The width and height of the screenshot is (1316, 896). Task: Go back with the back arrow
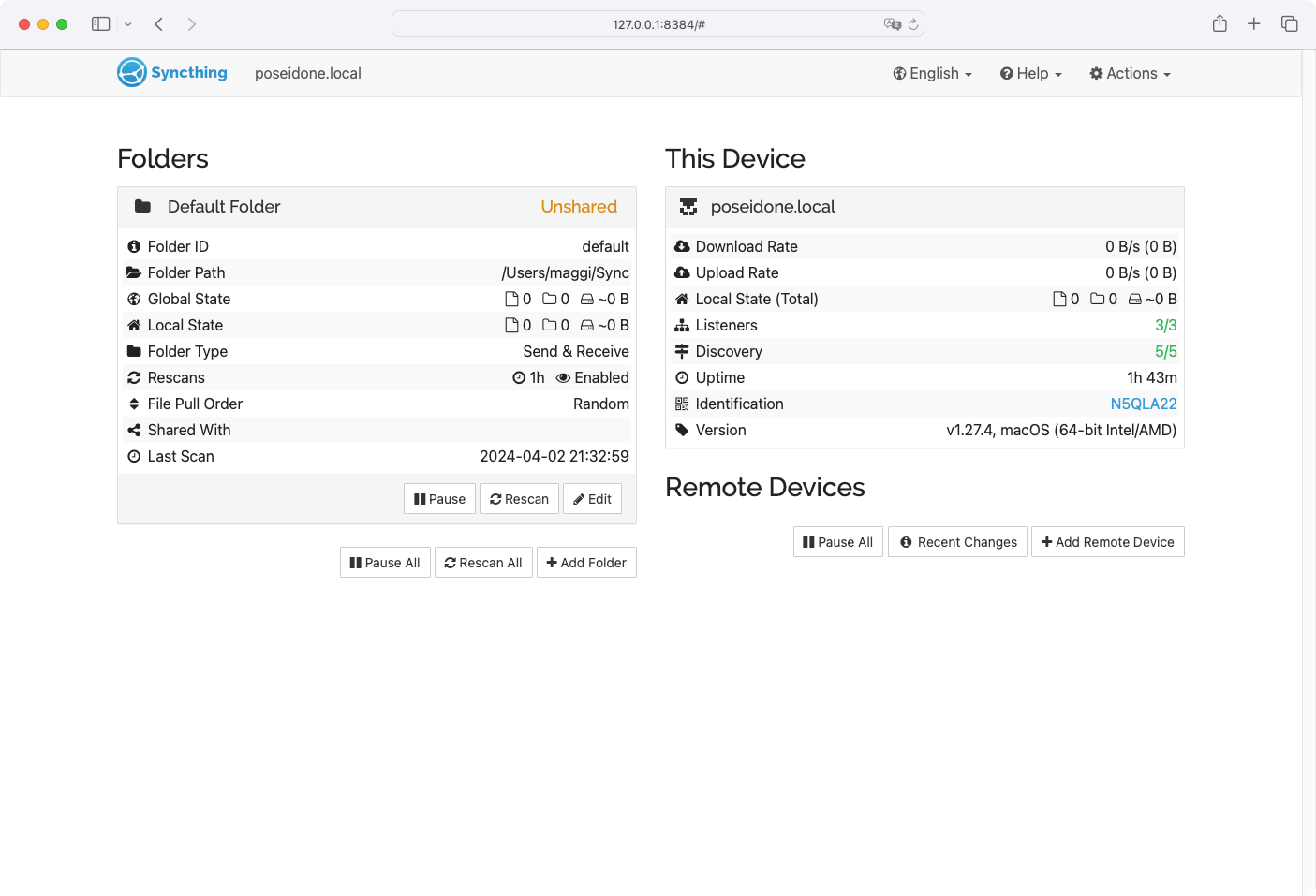tap(159, 24)
